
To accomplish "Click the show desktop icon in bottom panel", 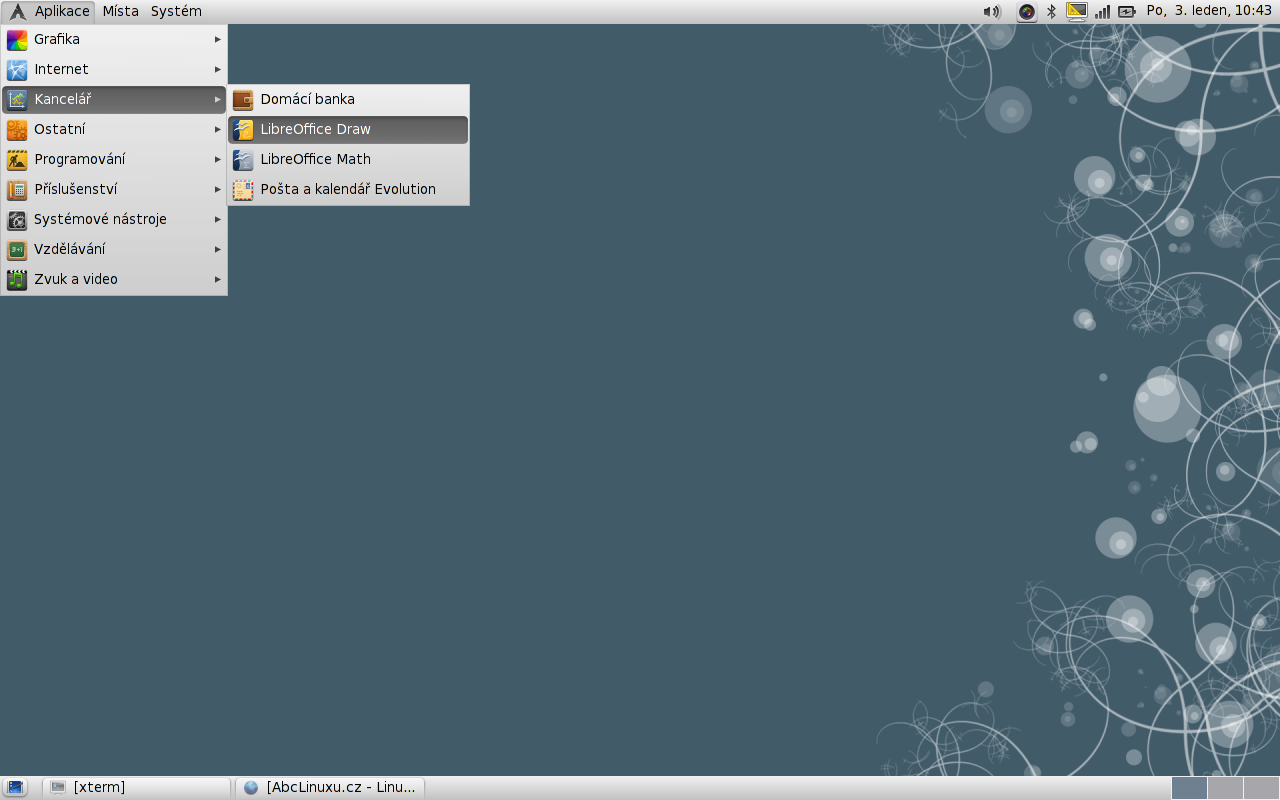I will (16, 788).
